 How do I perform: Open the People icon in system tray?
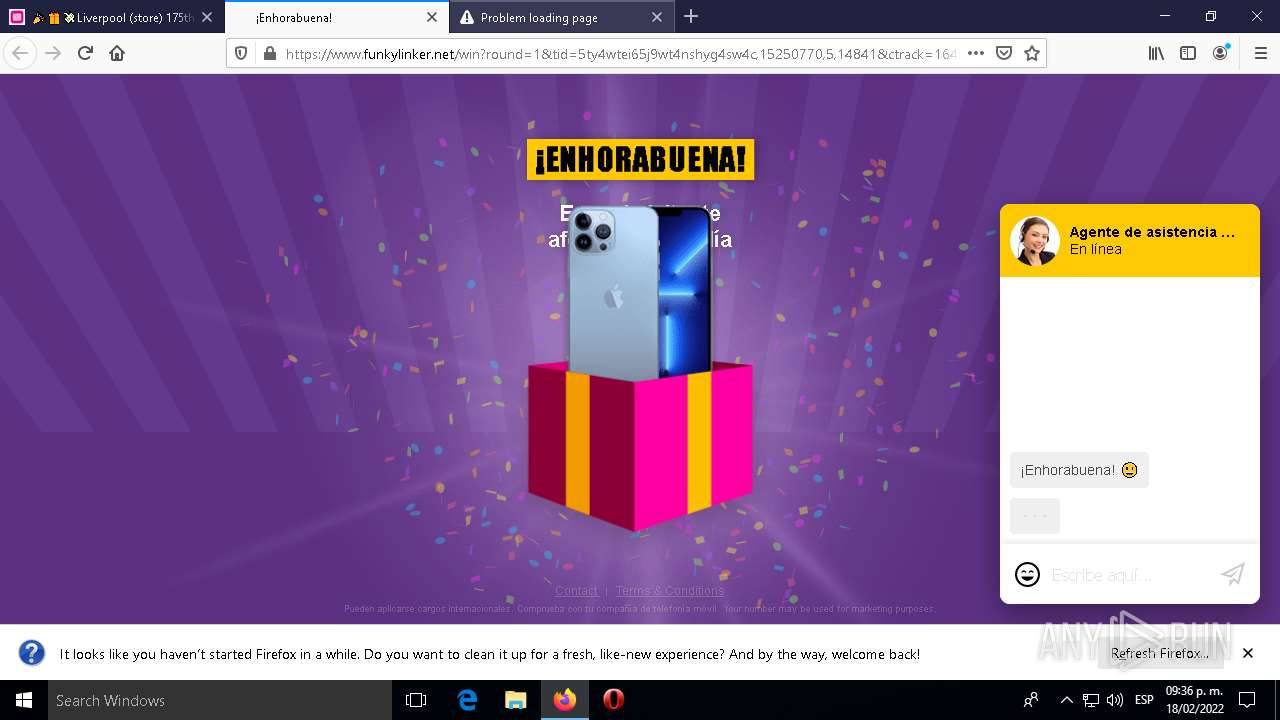[1031, 700]
